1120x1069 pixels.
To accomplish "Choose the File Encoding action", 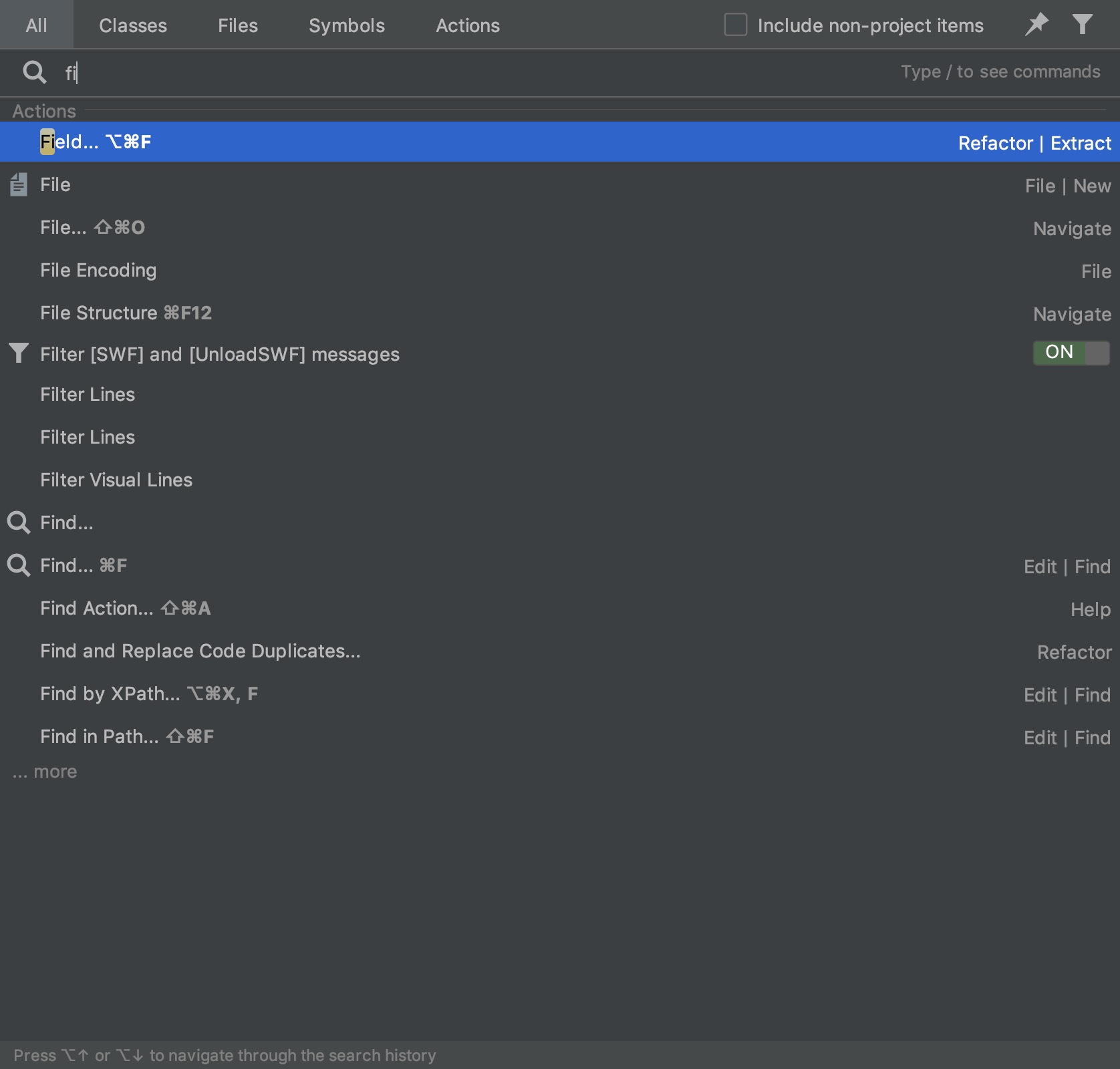I will click(x=560, y=270).
